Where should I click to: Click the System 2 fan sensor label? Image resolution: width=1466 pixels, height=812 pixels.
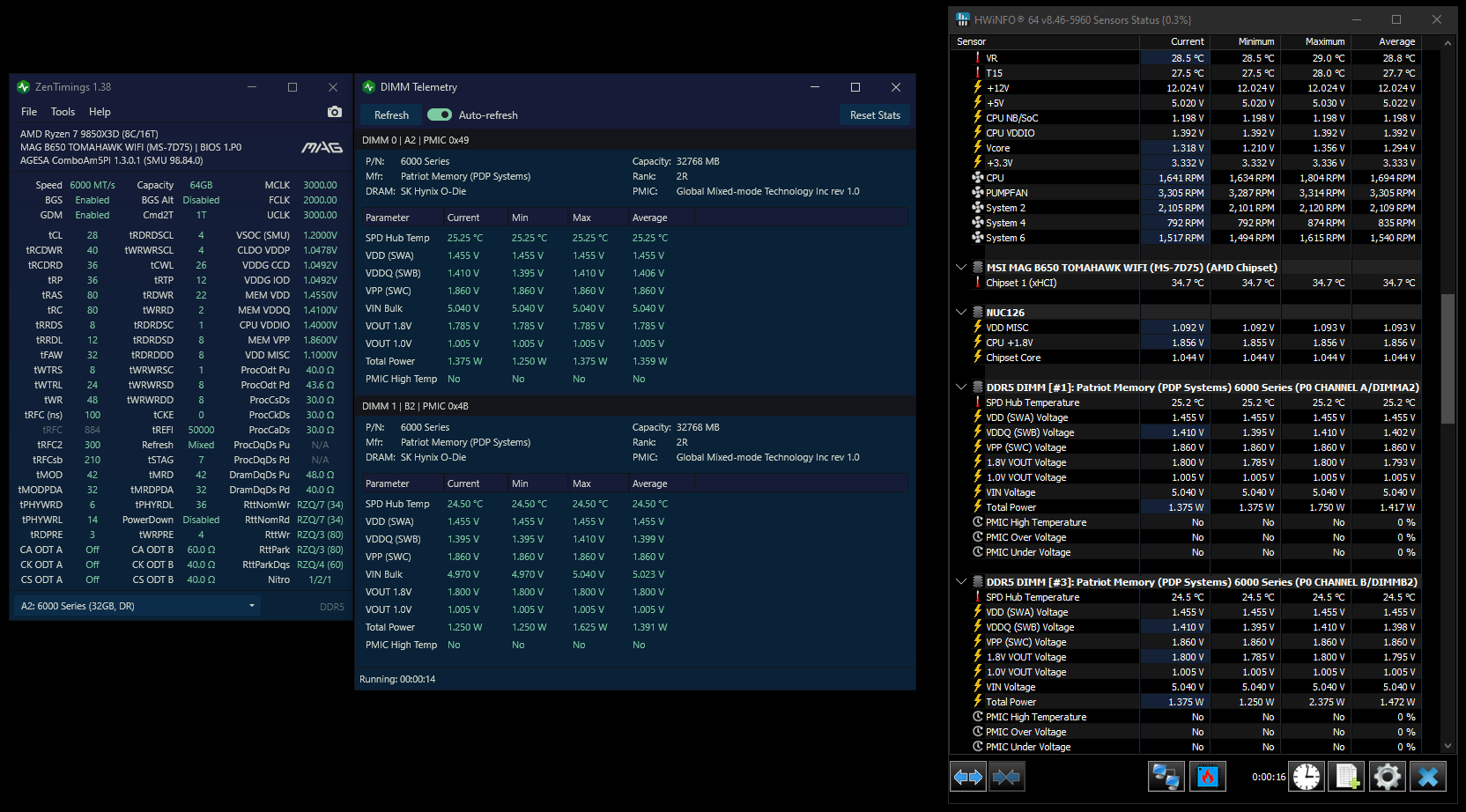click(1006, 208)
